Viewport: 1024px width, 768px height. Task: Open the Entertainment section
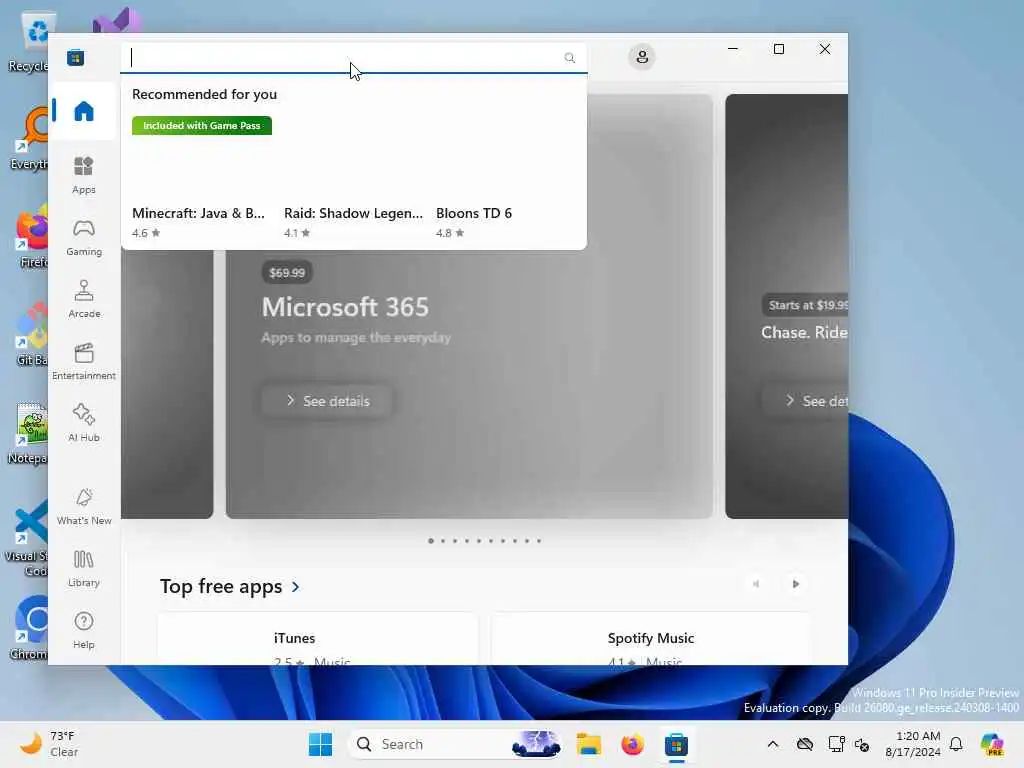[x=84, y=361]
